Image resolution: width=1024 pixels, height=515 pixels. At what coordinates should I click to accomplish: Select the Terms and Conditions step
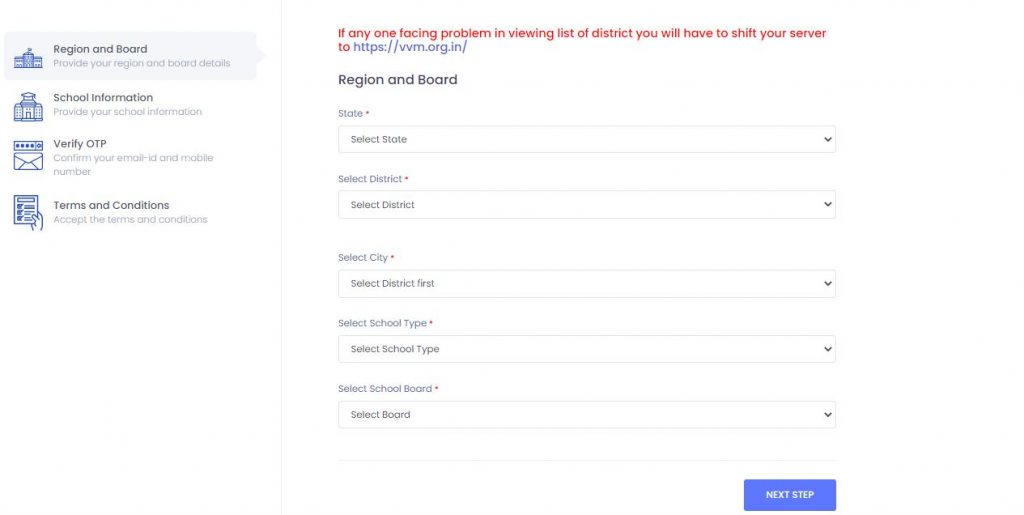click(x=131, y=212)
